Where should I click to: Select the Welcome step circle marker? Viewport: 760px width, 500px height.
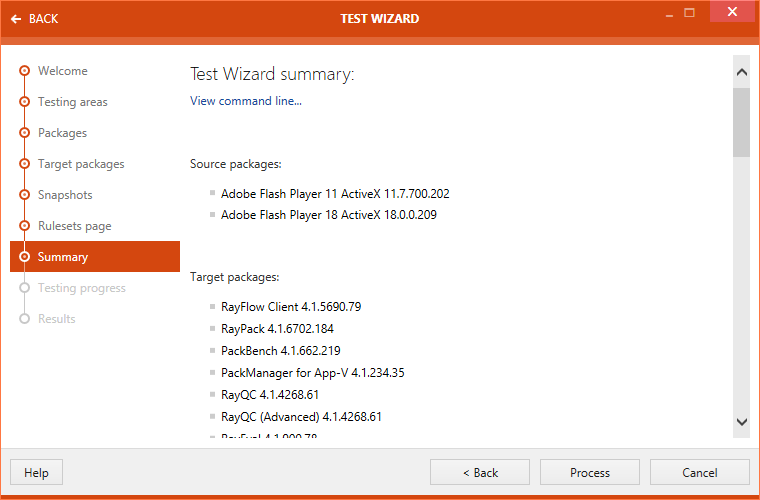pyautogui.click(x=24, y=71)
